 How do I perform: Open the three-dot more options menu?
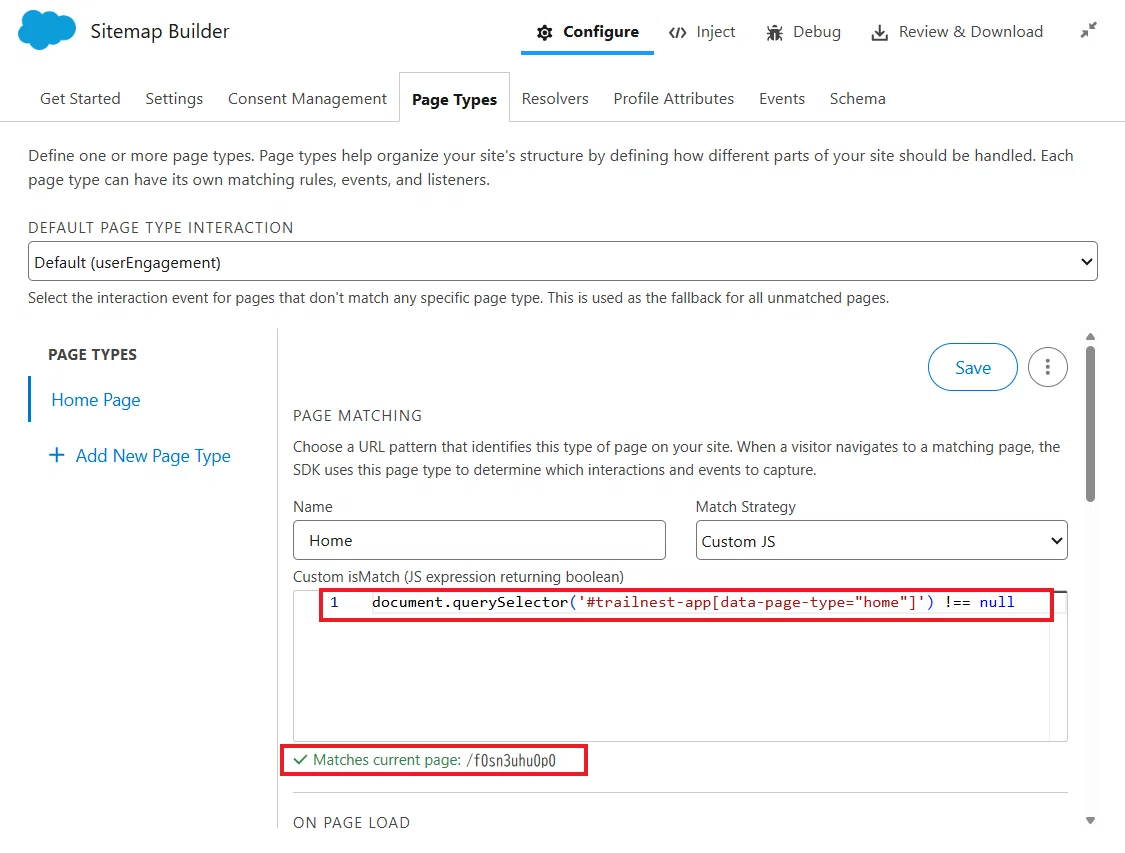(1048, 367)
